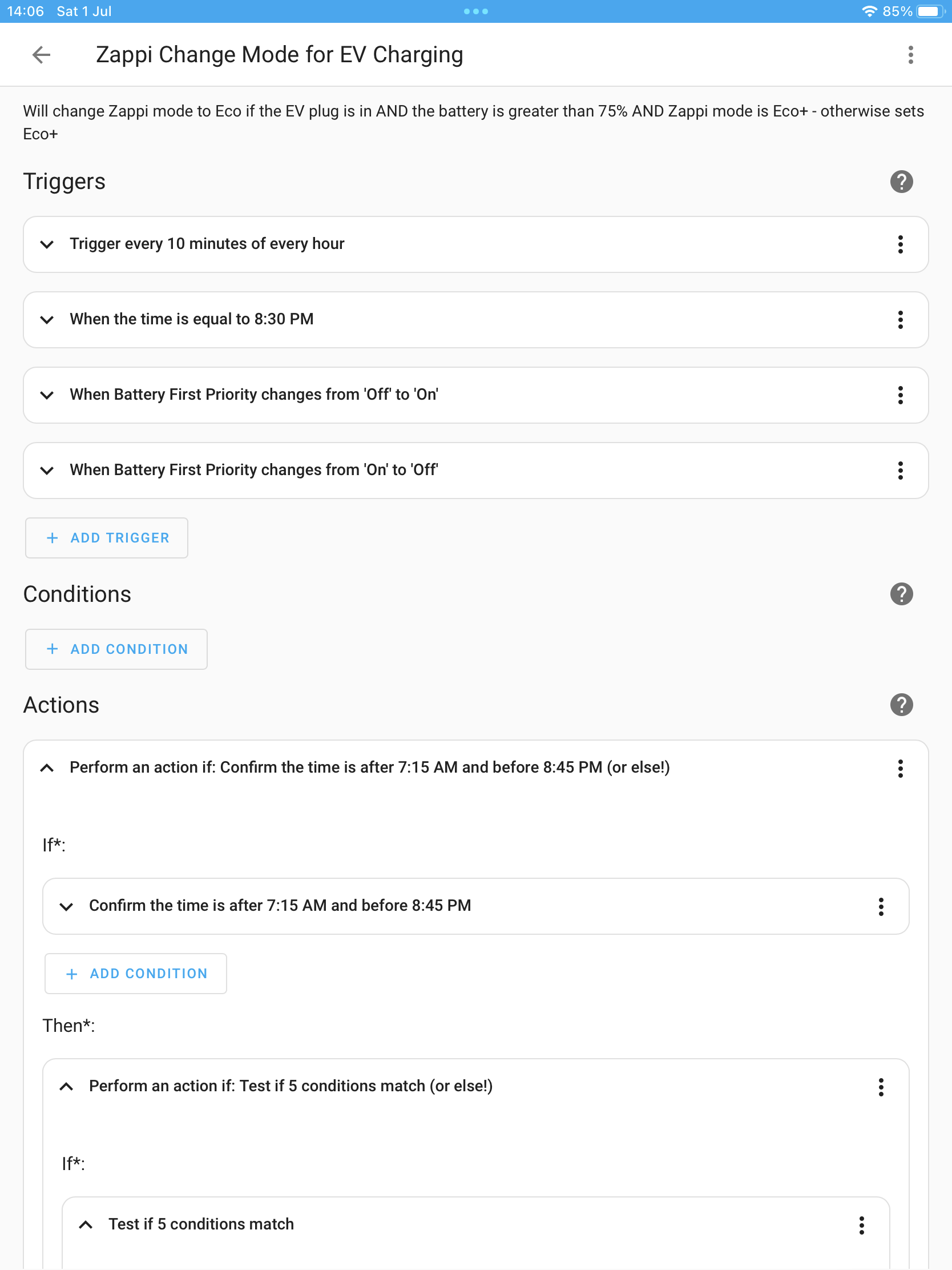Open help for the Conditions section

901,594
